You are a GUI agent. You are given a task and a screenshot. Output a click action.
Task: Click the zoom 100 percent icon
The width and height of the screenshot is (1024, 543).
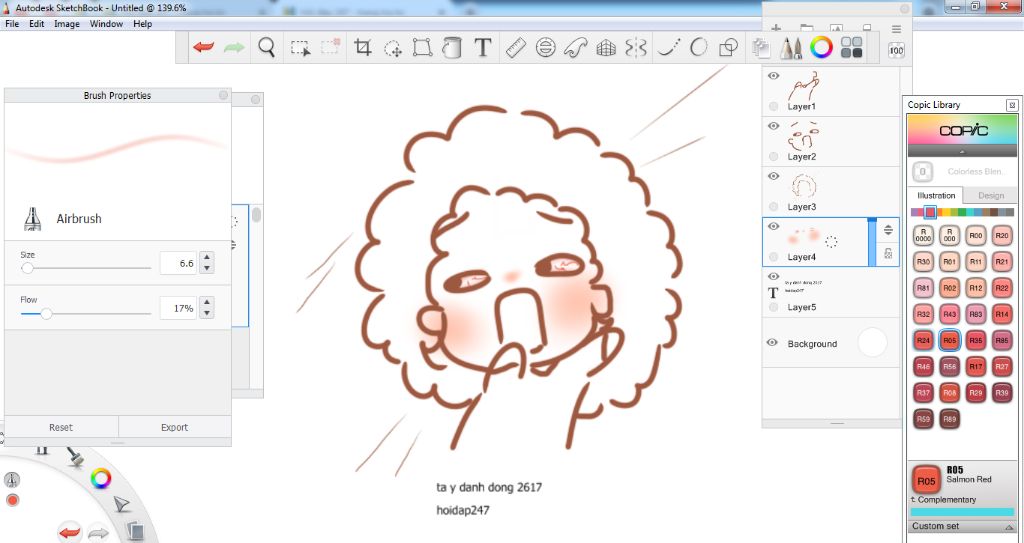point(897,50)
